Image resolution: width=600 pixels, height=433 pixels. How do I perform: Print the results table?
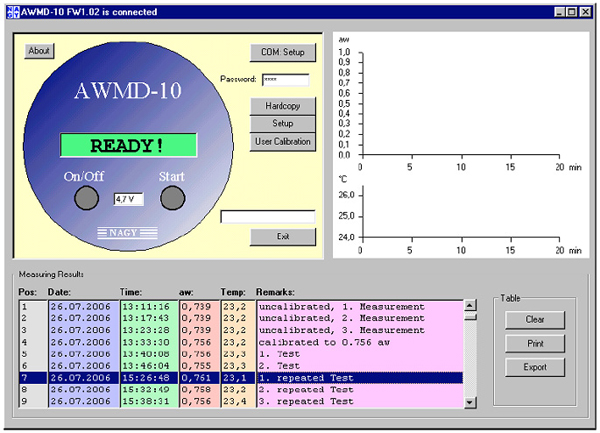tap(535, 343)
